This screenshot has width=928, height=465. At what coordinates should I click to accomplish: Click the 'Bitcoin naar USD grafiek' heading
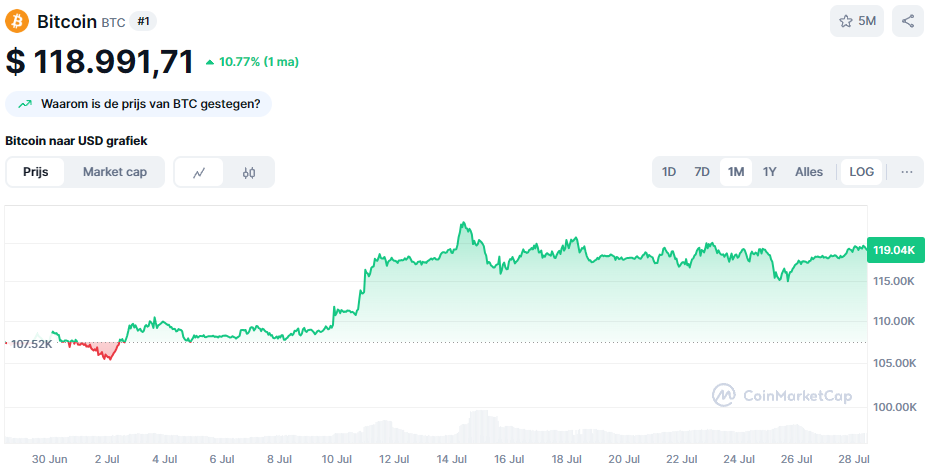point(76,141)
